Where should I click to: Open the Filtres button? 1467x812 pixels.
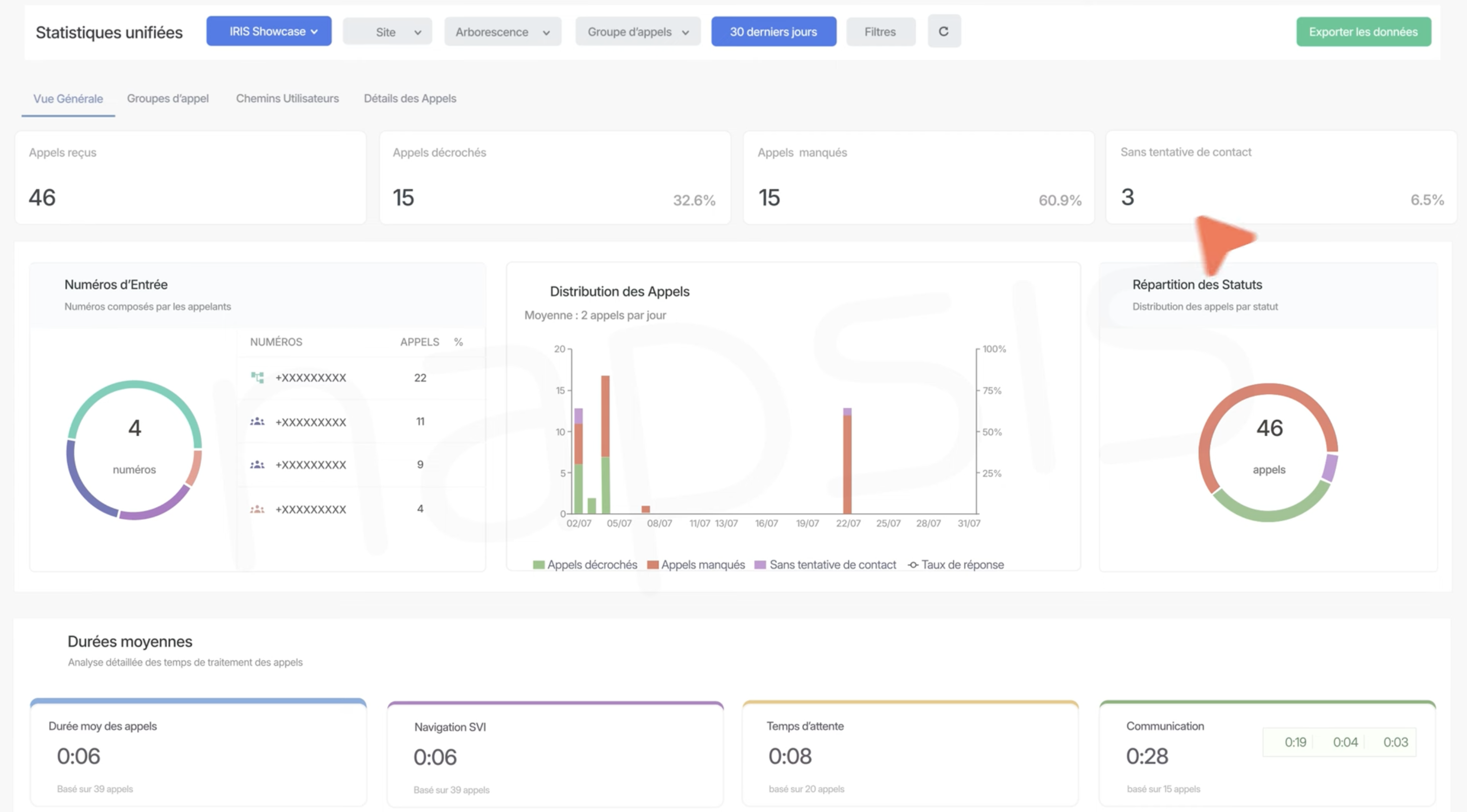[880, 32]
